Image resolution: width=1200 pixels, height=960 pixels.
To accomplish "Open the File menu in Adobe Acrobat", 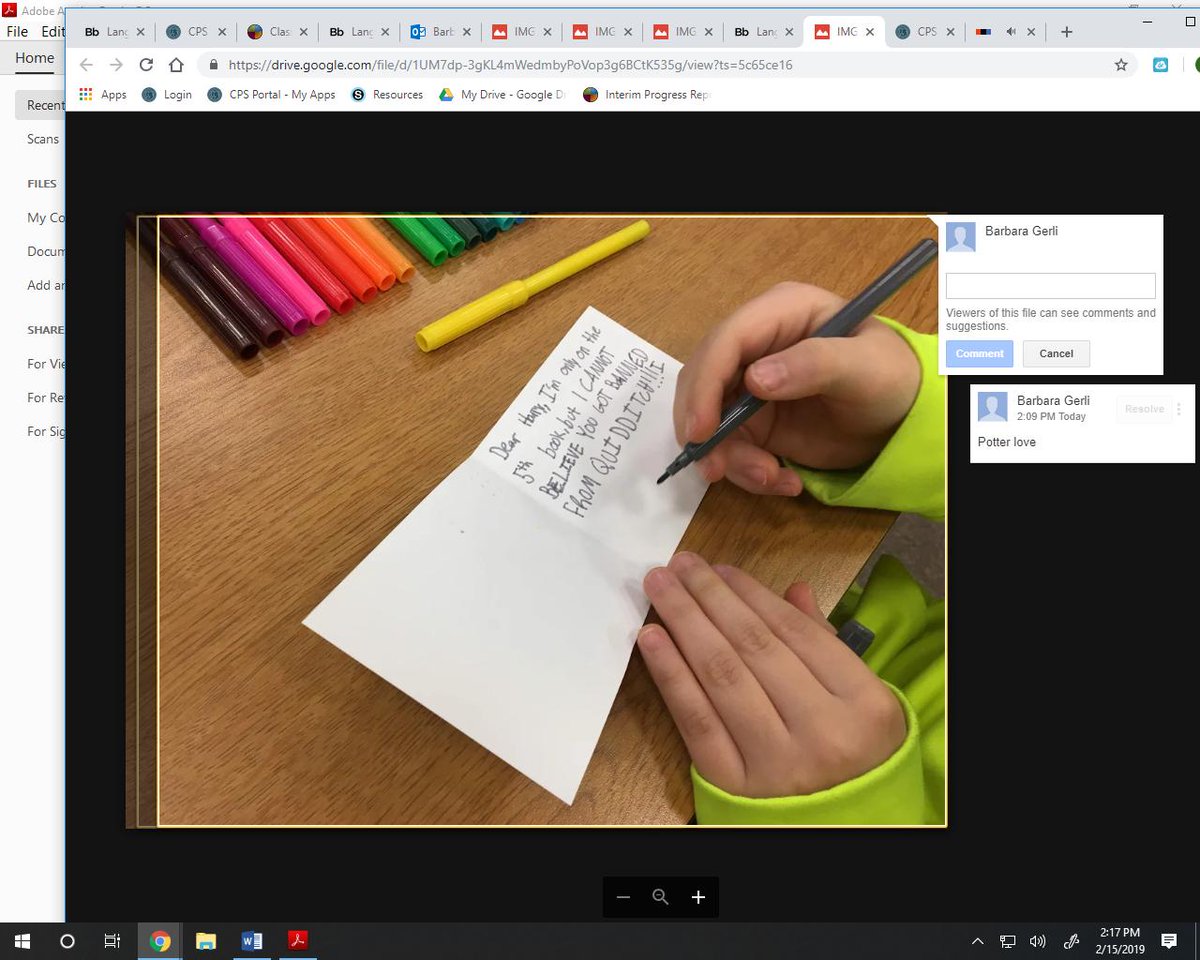I will (17, 32).
